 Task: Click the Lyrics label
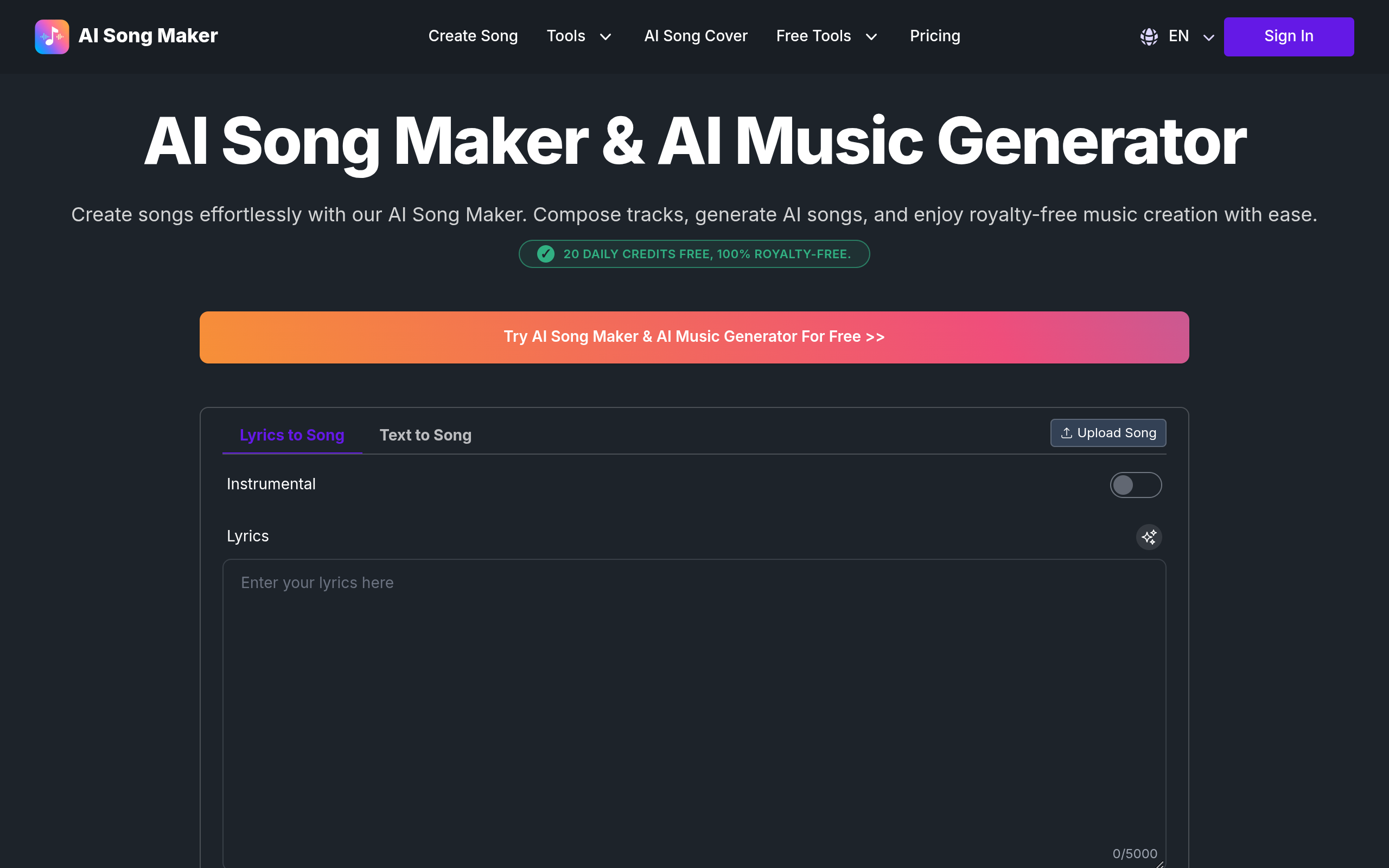point(247,536)
